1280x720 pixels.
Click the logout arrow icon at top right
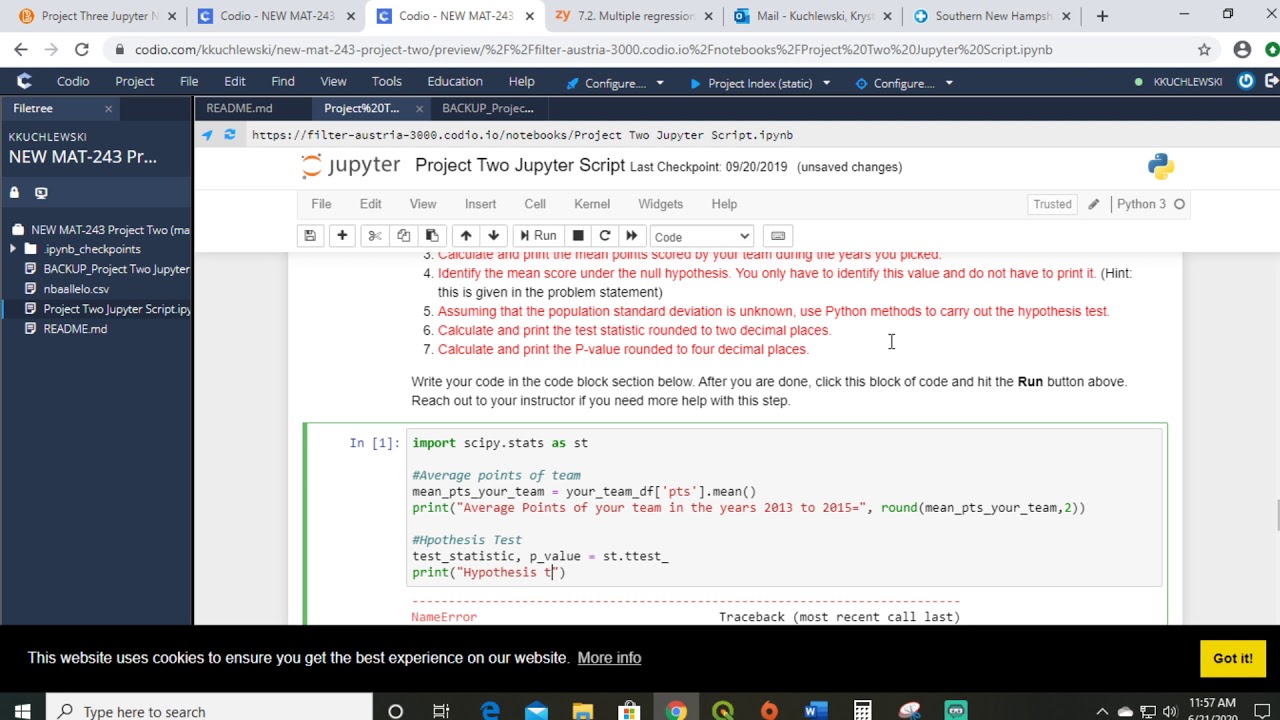tap(1270, 82)
